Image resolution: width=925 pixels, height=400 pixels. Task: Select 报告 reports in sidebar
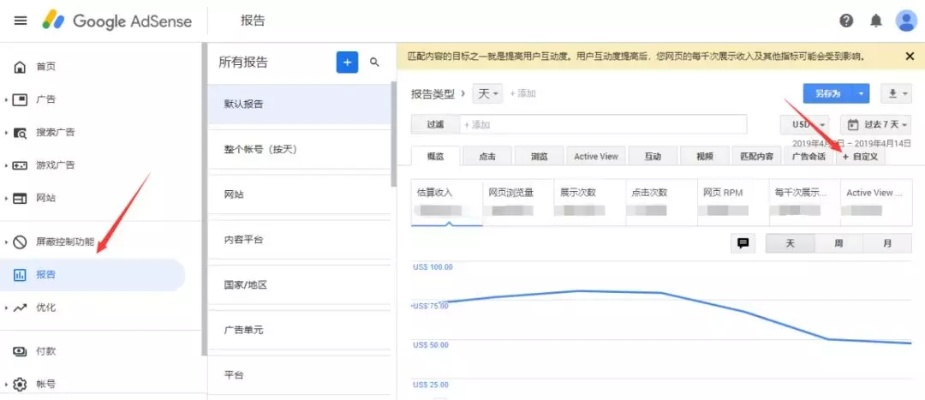(x=93, y=274)
